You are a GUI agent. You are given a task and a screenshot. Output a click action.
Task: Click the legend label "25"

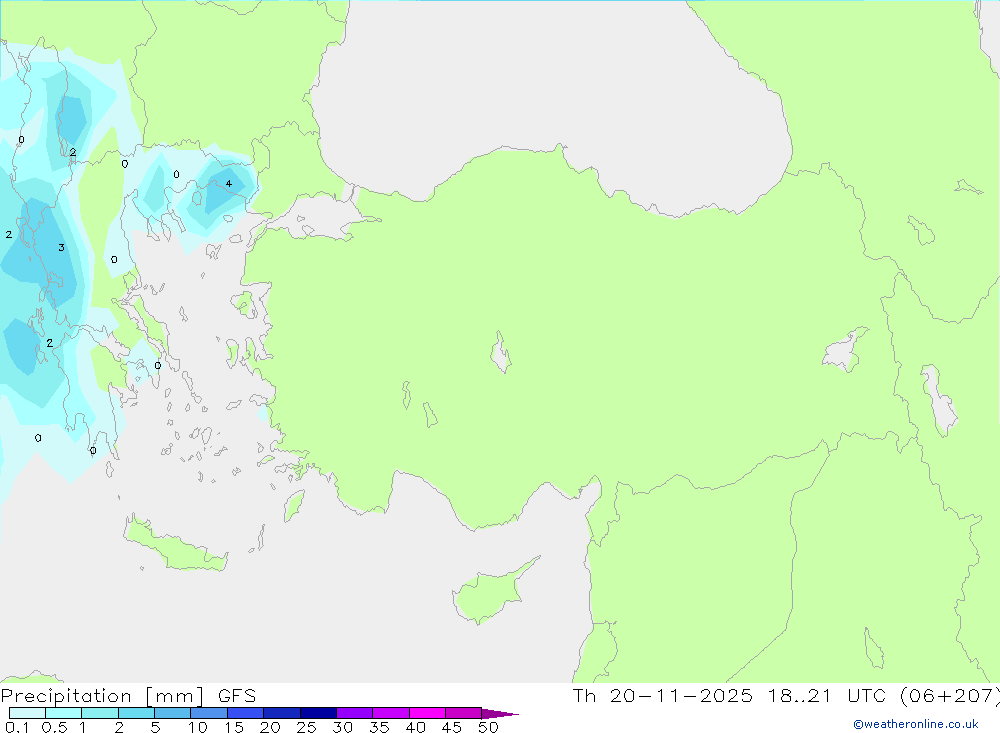[x=306, y=727]
